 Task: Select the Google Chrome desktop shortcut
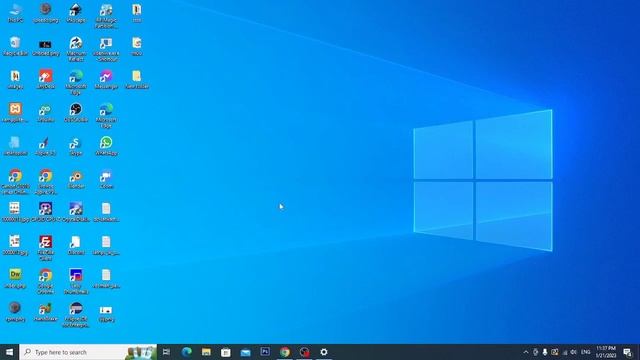coord(45,281)
